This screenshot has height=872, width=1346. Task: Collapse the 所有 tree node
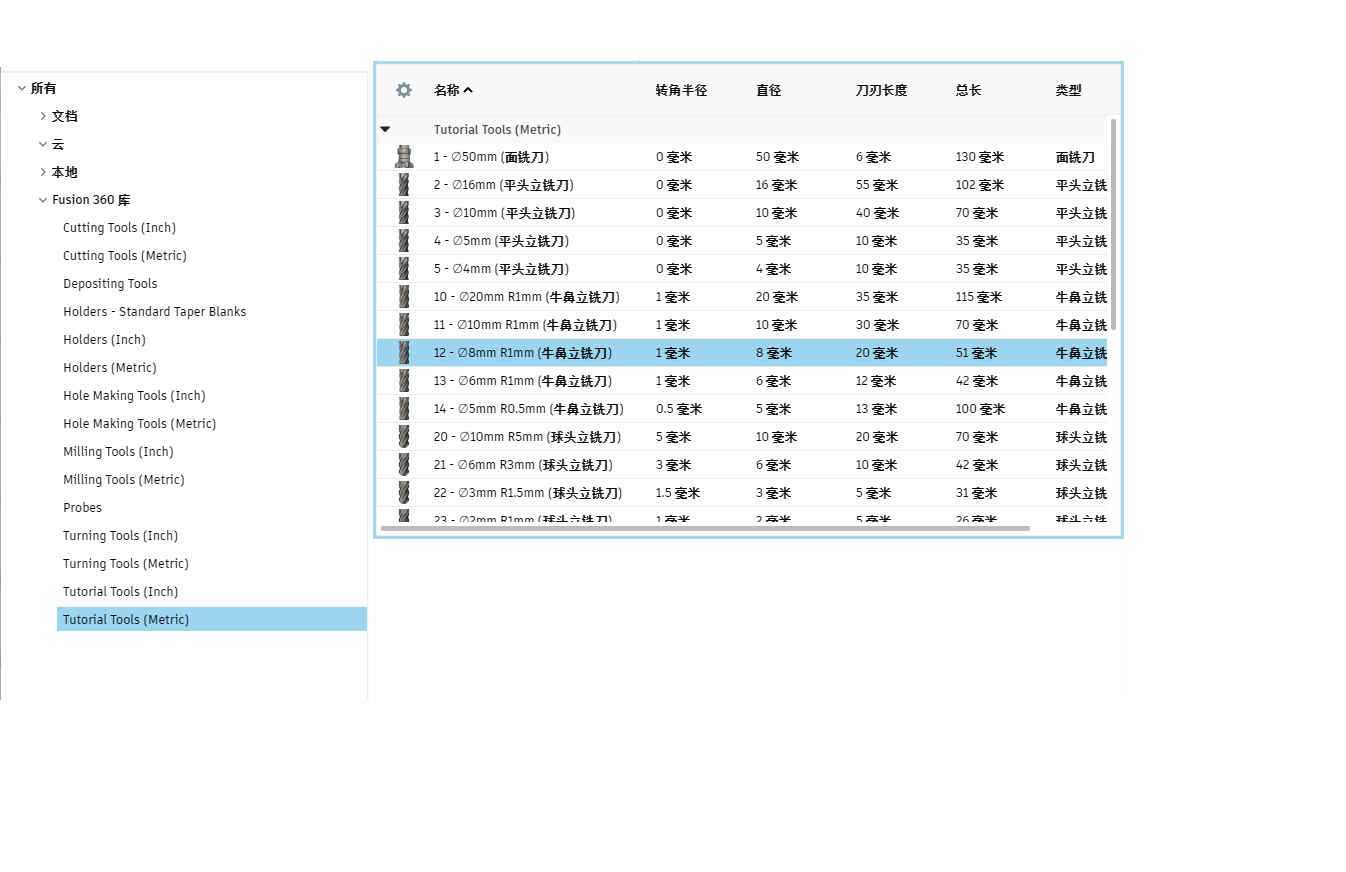pos(22,88)
